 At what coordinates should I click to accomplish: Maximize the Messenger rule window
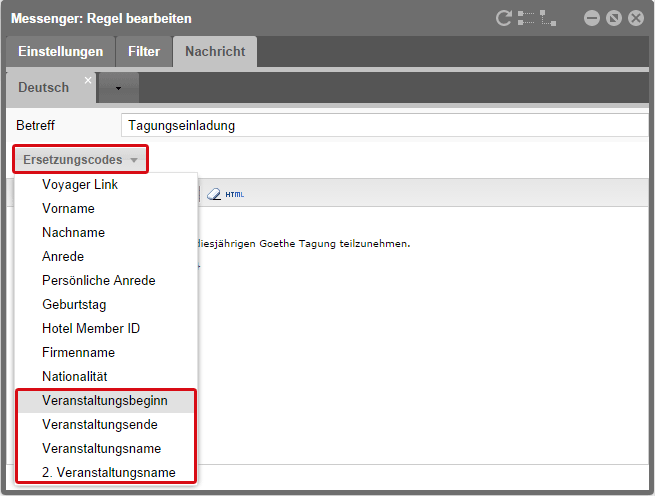pos(614,18)
